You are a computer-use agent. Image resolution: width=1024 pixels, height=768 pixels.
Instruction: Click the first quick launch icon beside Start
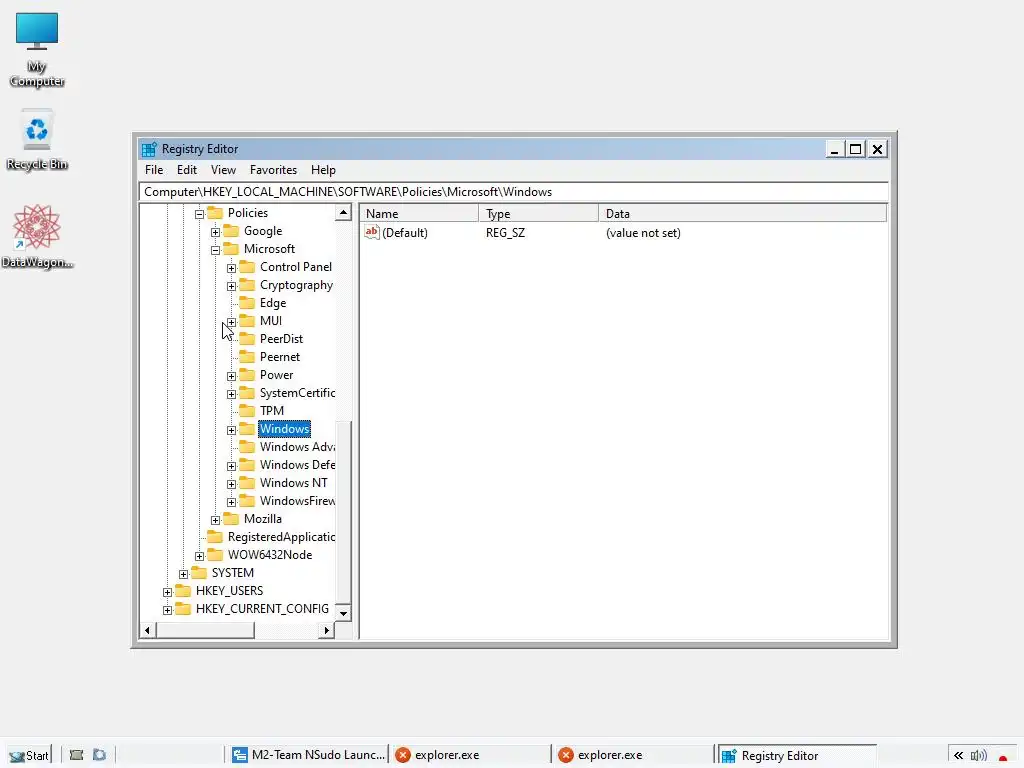(x=76, y=755)
